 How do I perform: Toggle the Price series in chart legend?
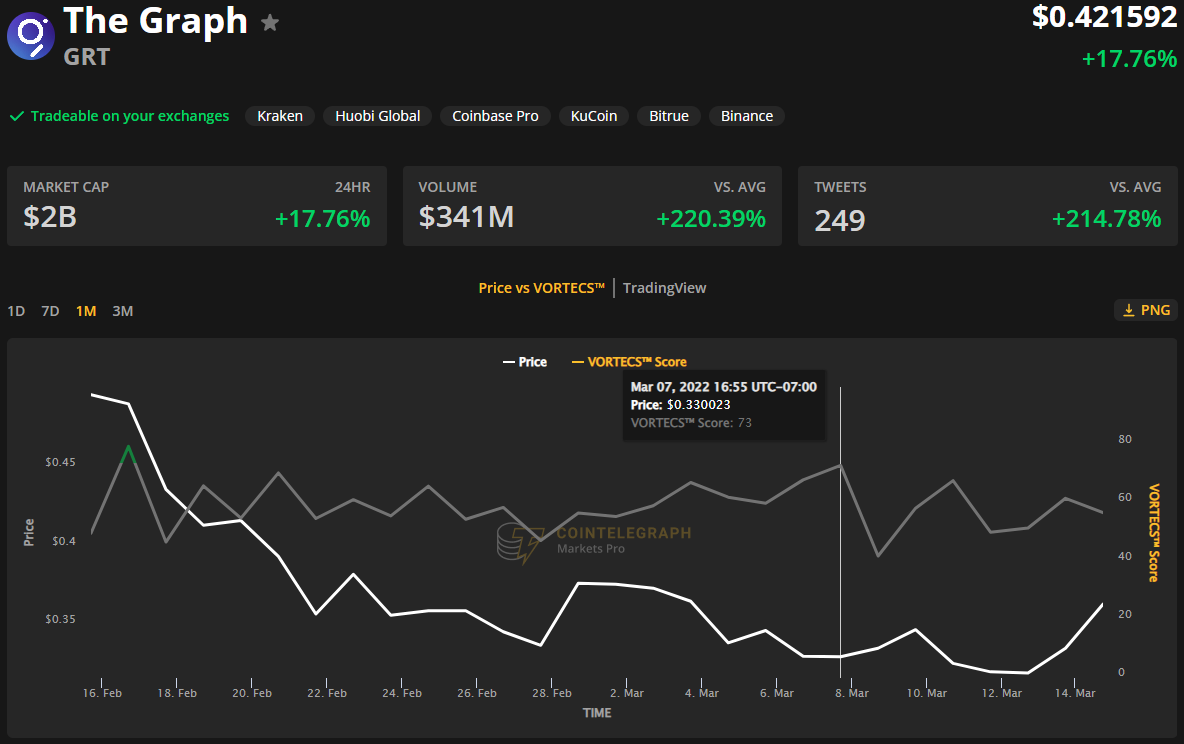click(524, 362)
